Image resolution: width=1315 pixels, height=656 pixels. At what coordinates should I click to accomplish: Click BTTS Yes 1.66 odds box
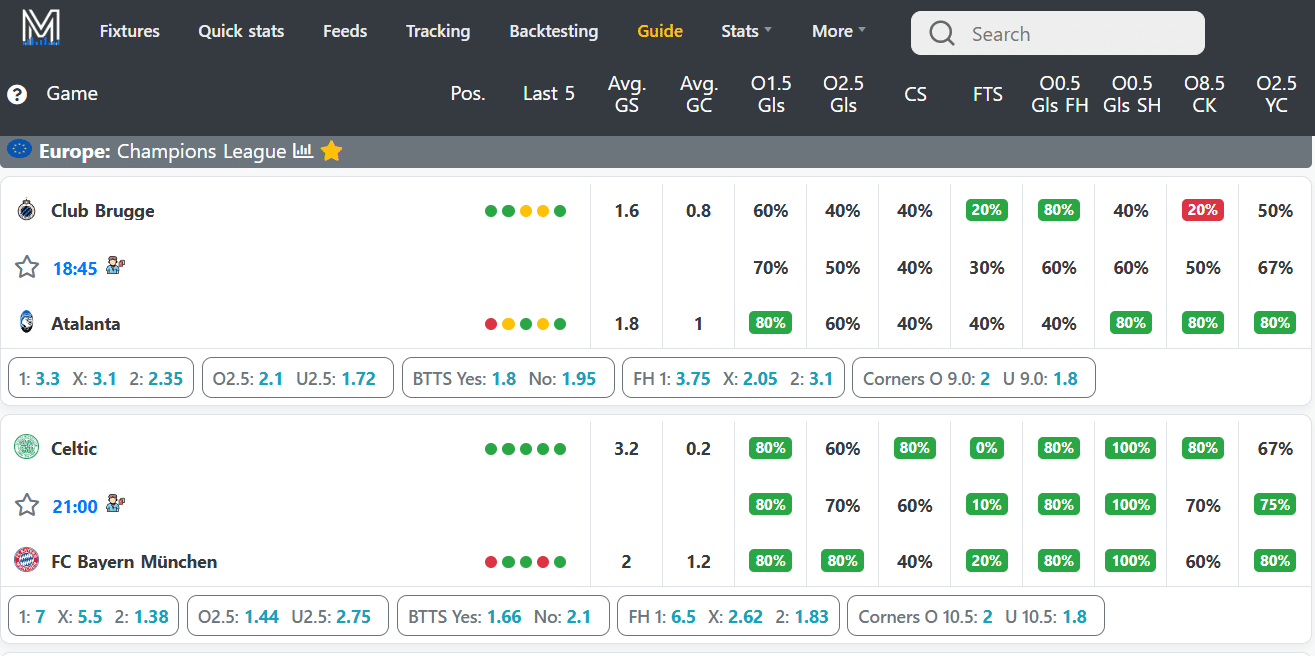pyautogui.click(x=503, y=616)
